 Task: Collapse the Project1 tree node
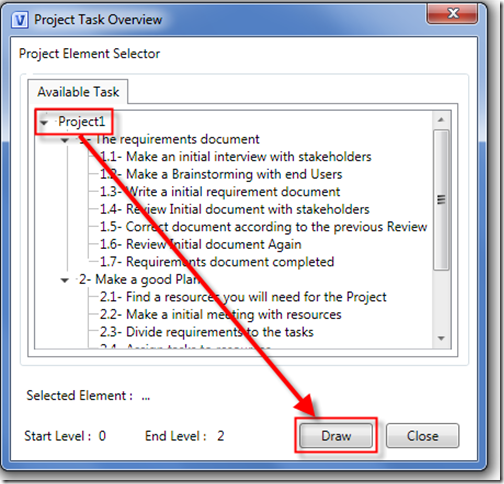[x=44, y=123]
